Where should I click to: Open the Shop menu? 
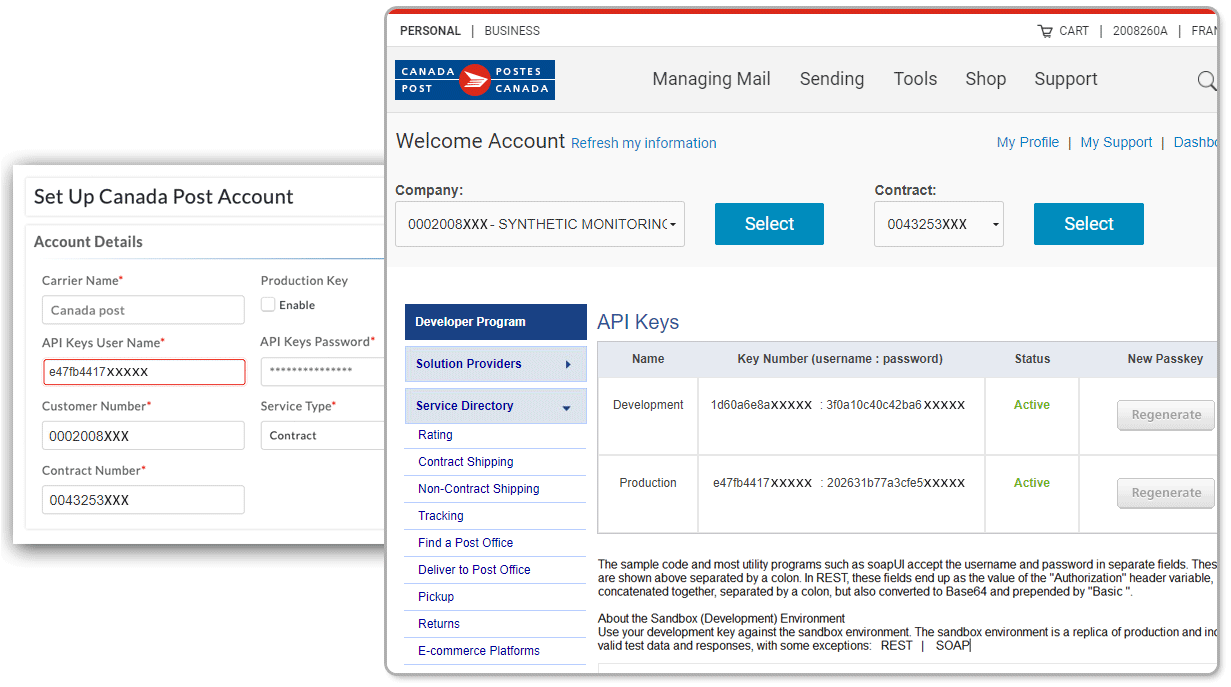pyautogui.click(x=986, y=79)
